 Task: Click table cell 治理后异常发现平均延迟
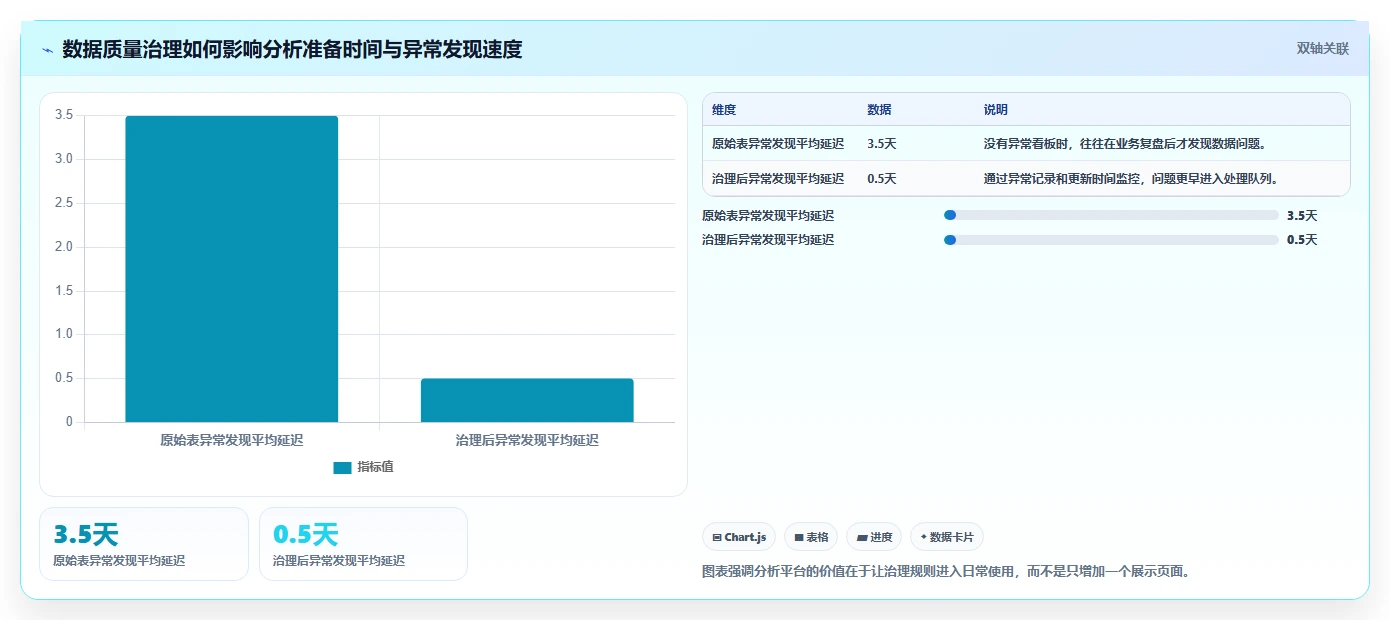778,179
